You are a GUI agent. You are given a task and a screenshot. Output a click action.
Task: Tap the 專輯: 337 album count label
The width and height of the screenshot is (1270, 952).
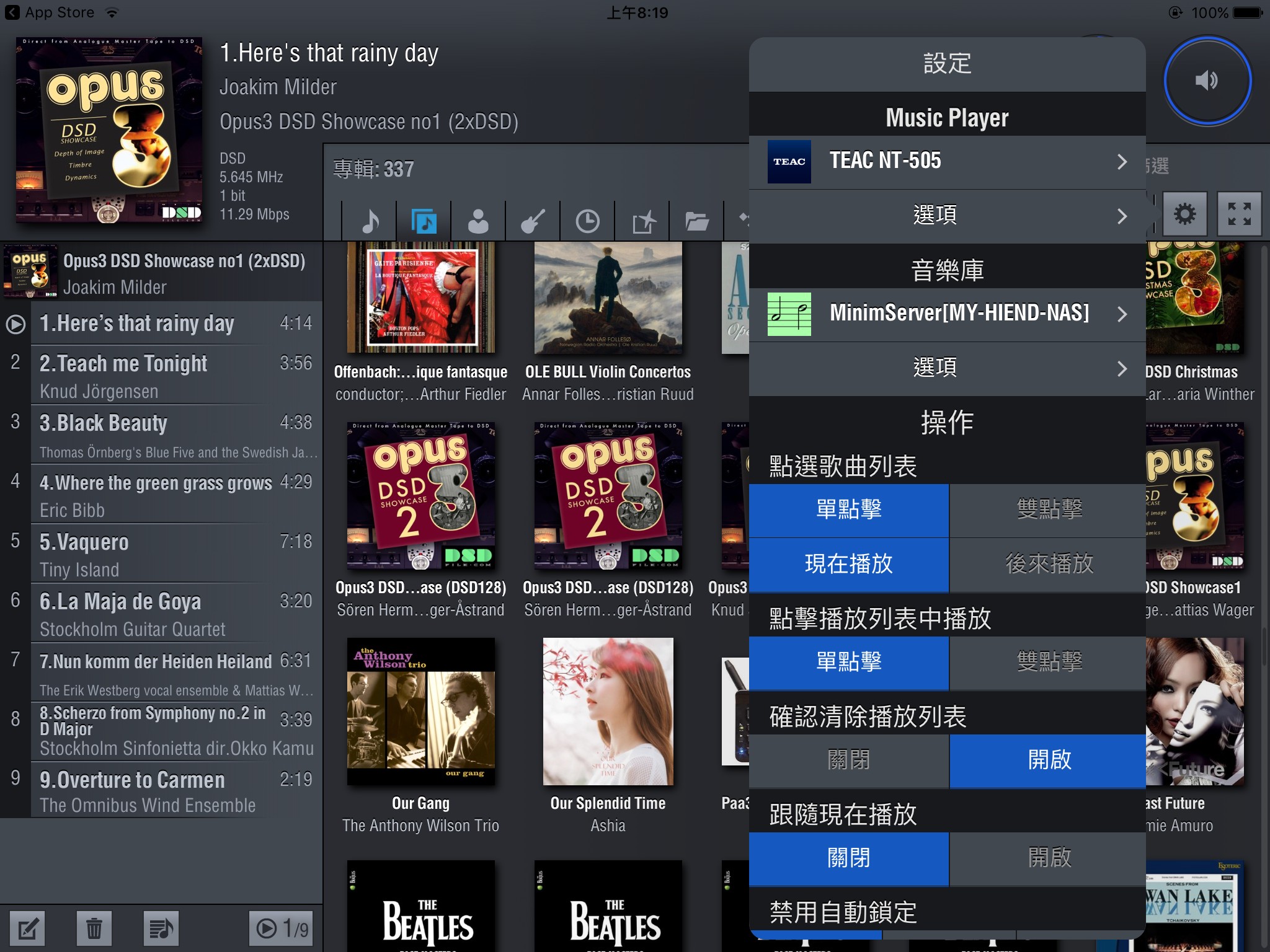point(373,169)
